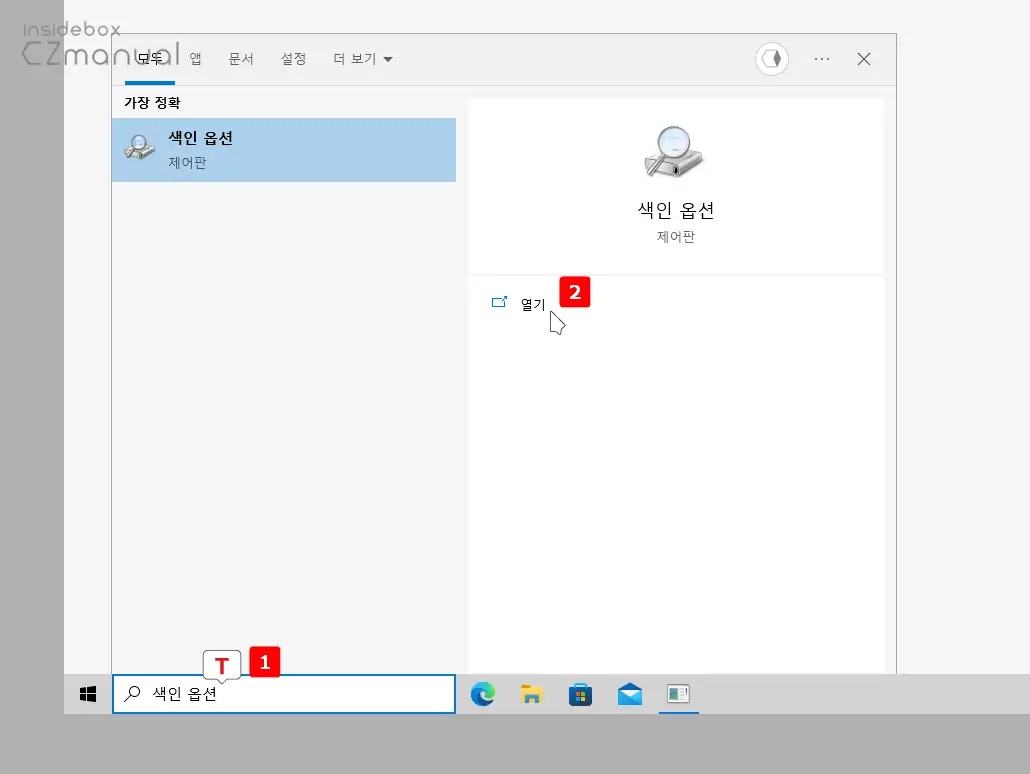Click the magnifier icon in taskbar search box
The height and width of the screenshot is (774, 1030).
click(x=132, y=694)
